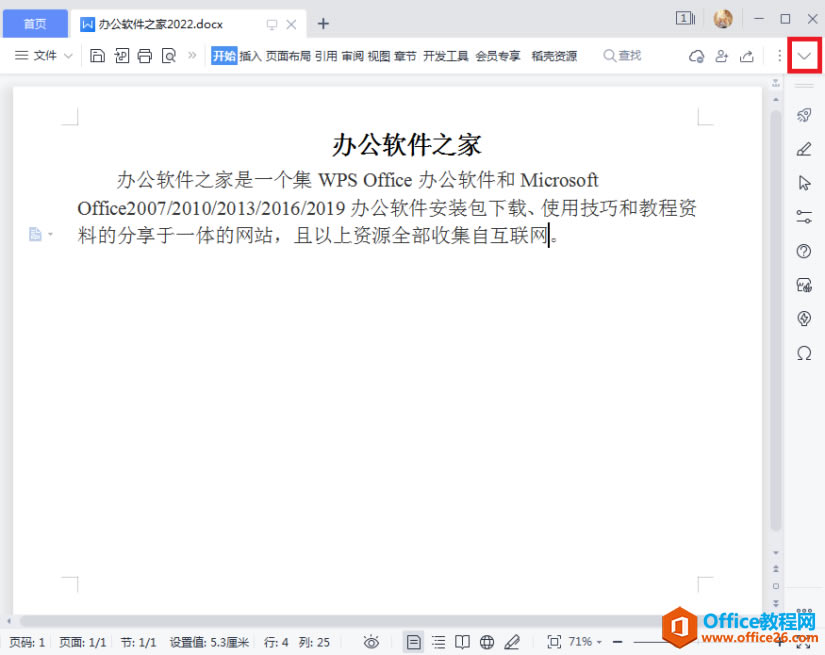Click the 列: 25 status entry
The image size is (825, 655).
(314, 642)
